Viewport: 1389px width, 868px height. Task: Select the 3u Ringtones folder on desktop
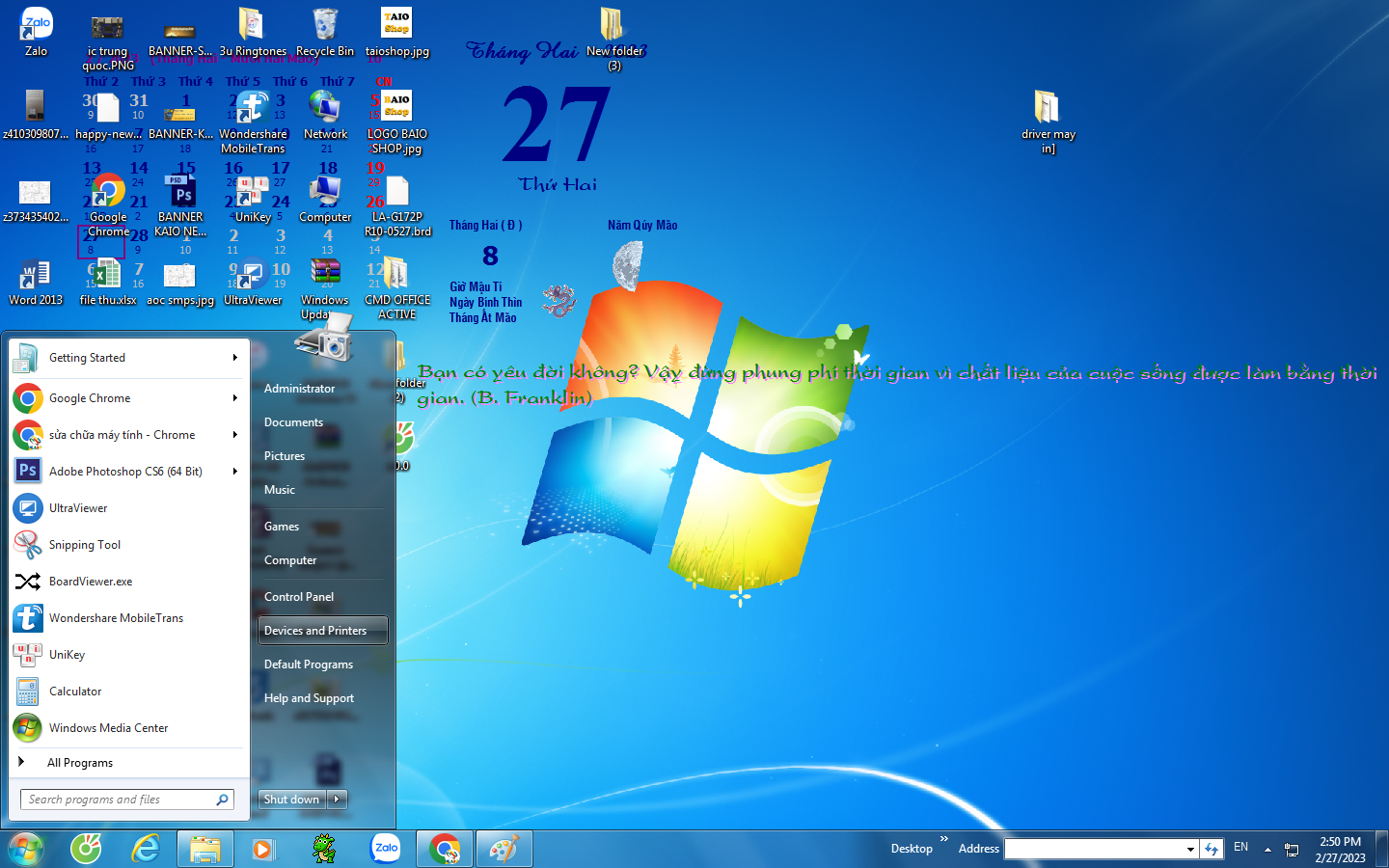pyautogui.click(x=252, y=32)
